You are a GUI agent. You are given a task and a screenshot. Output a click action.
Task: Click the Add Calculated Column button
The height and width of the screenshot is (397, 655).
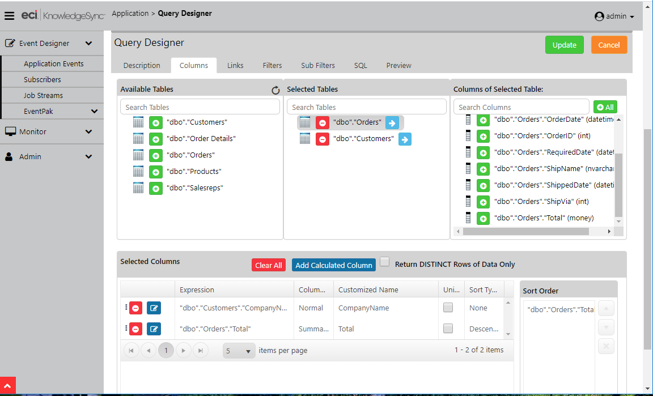(334, 265)
